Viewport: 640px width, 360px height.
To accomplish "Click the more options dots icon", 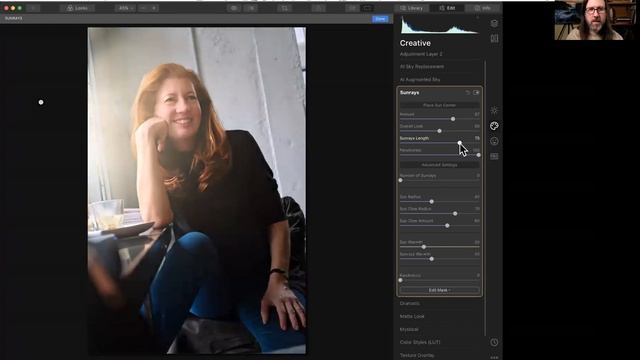I will [x=494, y=357].
